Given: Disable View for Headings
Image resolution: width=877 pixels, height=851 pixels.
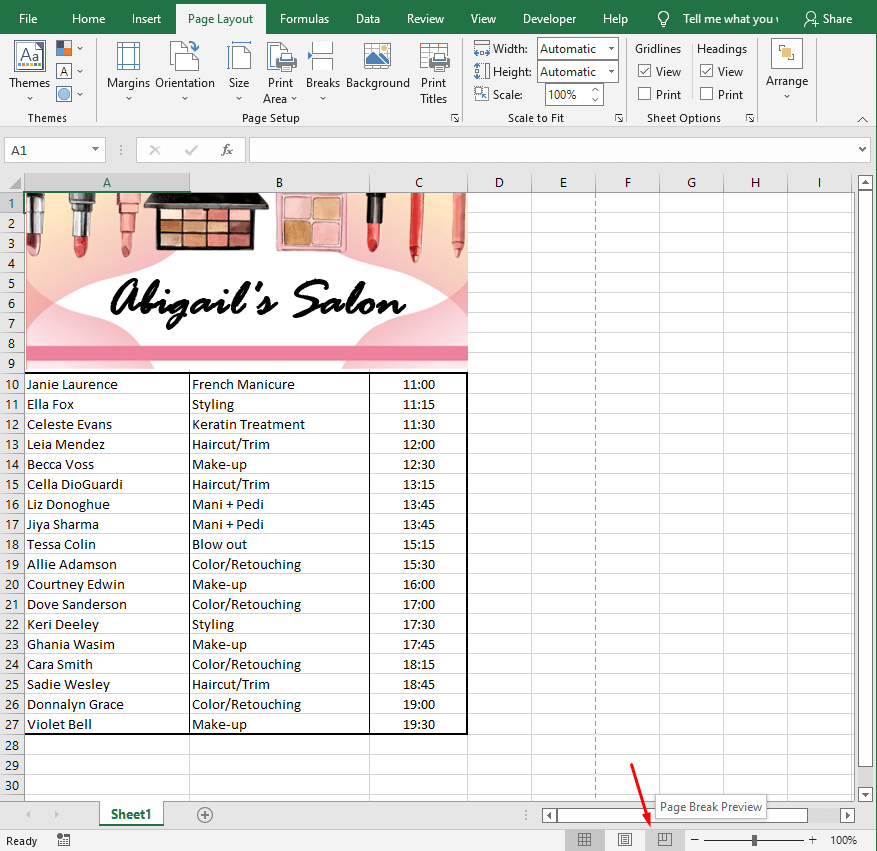Looking at the screenshot, I should pos(707,71).
